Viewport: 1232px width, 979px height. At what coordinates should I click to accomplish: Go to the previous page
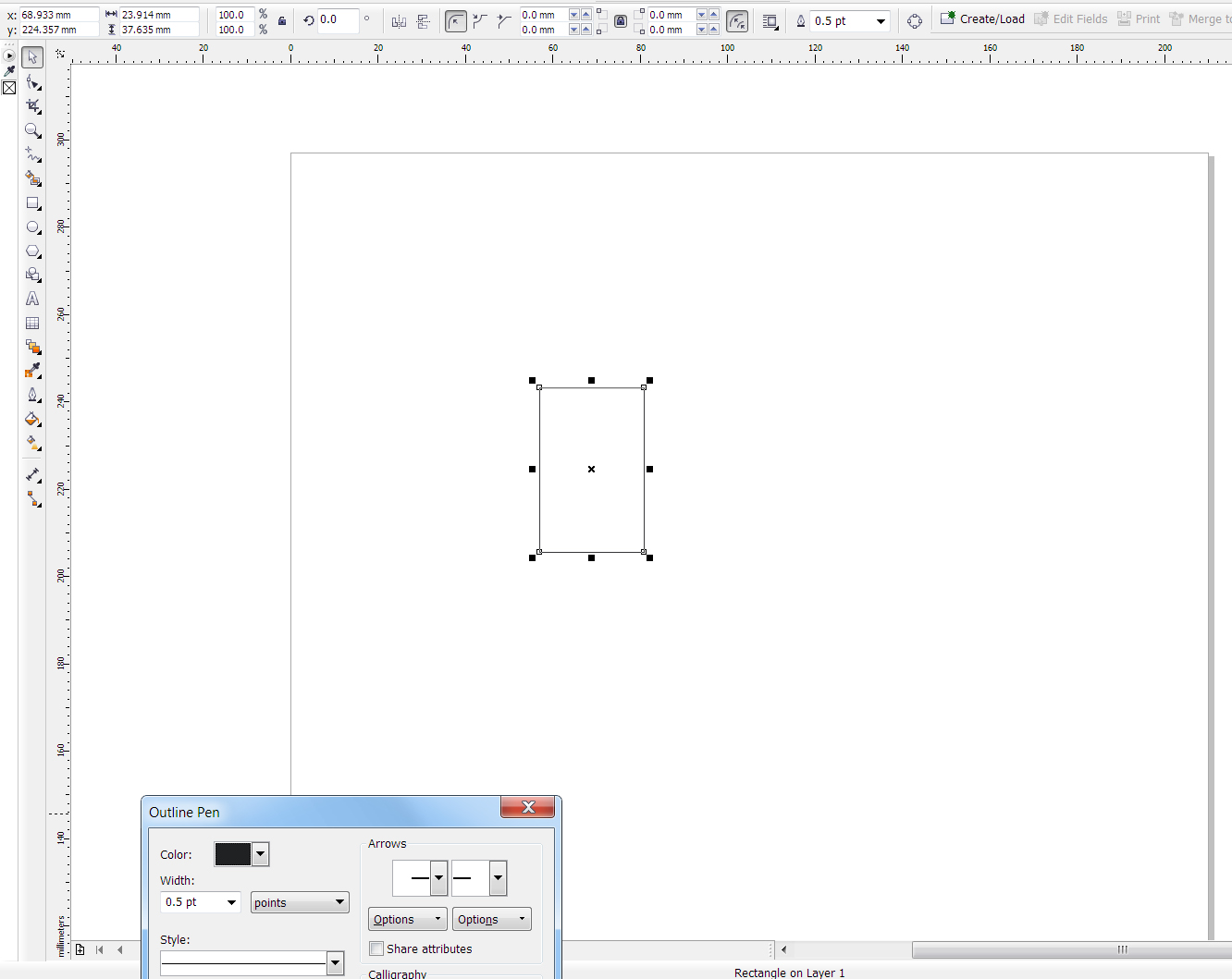click(x=119, y=949)
